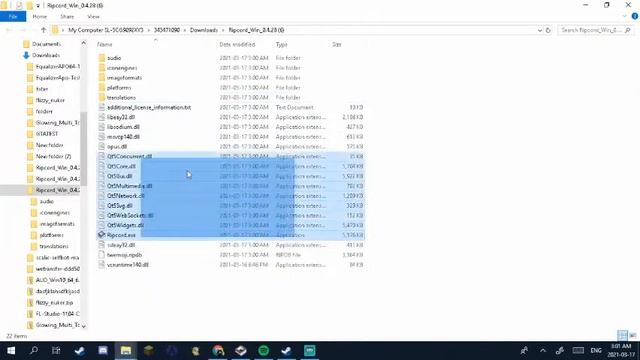Image resolution: width=640 pixels, height=360 pixels.
Task: Select the ssleay32.dll file
Action: pos(121,245)
